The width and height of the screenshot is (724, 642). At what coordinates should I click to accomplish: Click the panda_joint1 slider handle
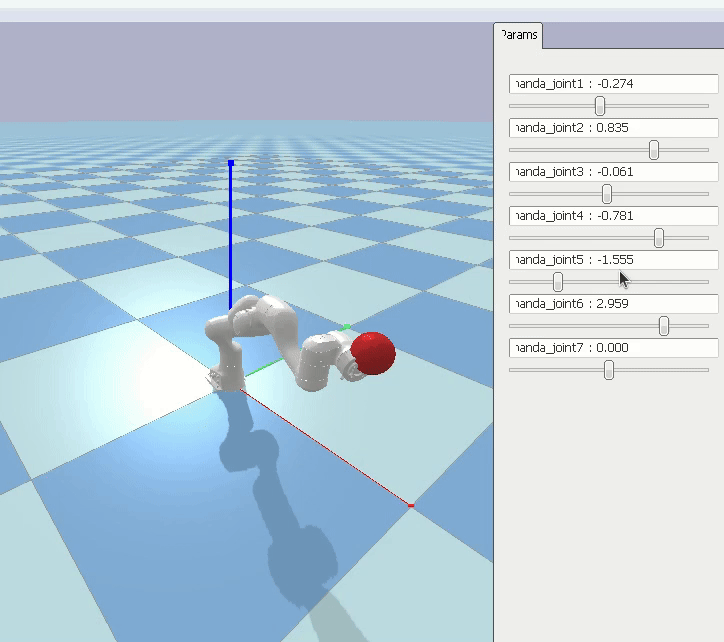[x=600, y=106]
